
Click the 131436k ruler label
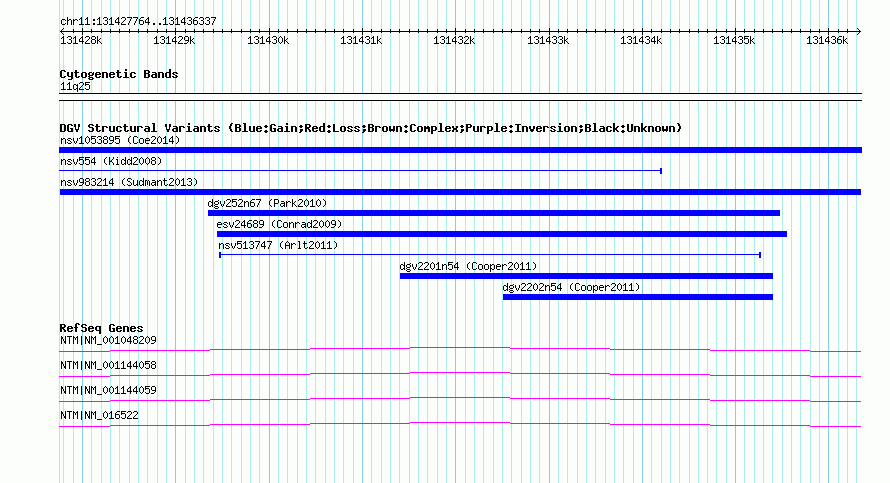point(827,40)
